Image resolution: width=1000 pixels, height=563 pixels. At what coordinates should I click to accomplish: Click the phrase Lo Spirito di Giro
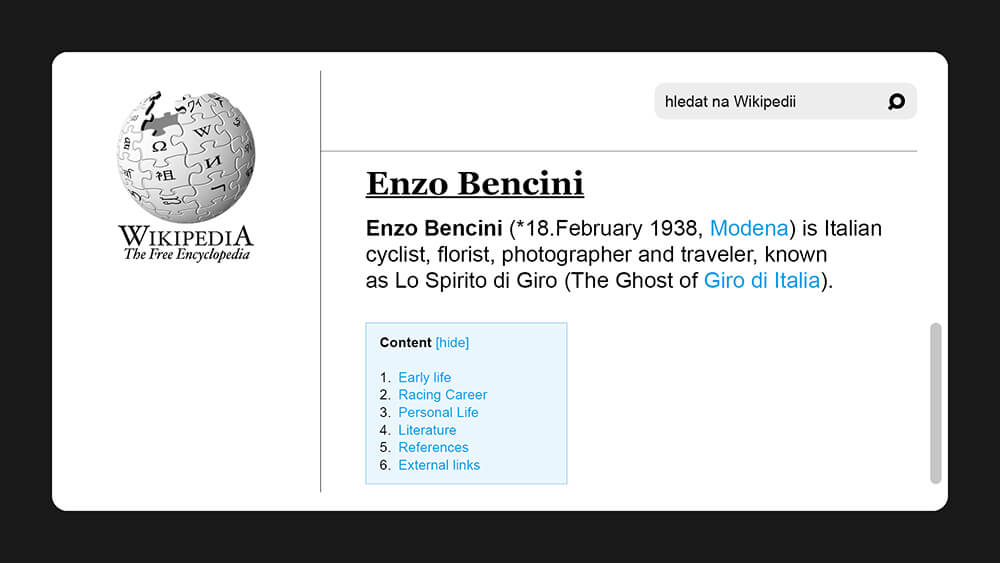pos(476,281)
